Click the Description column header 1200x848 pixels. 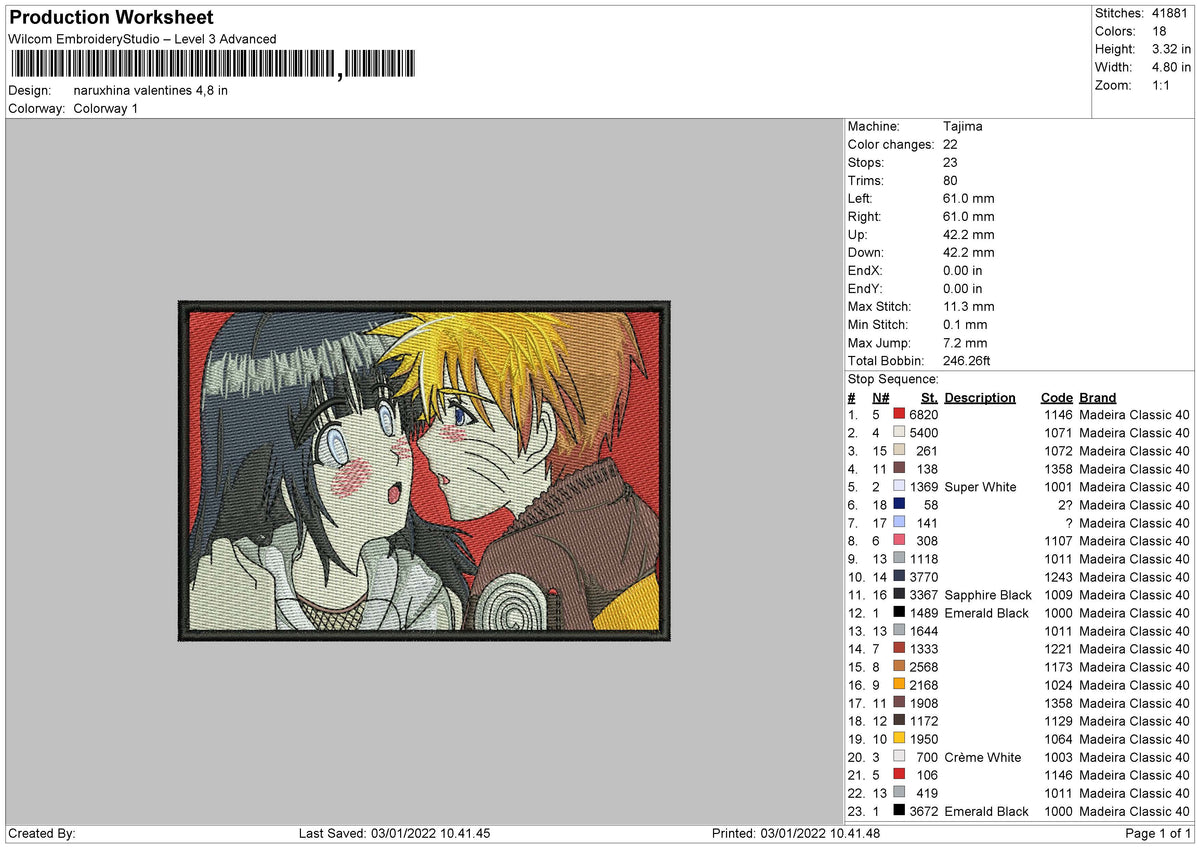980,398
